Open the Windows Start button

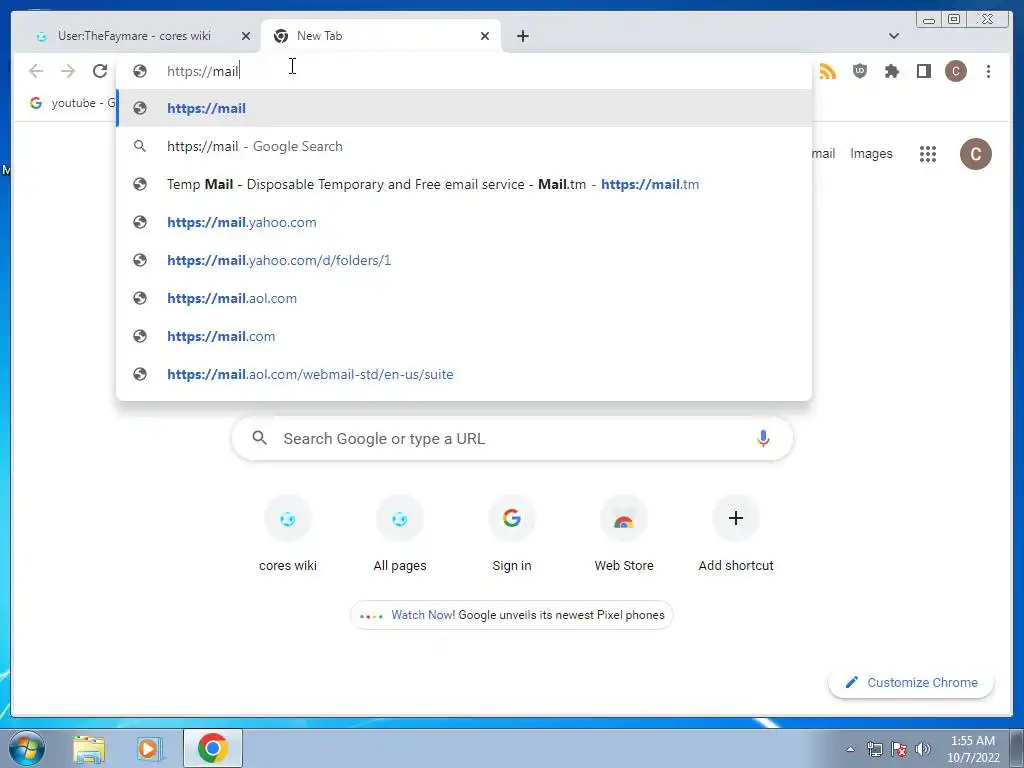27,748
